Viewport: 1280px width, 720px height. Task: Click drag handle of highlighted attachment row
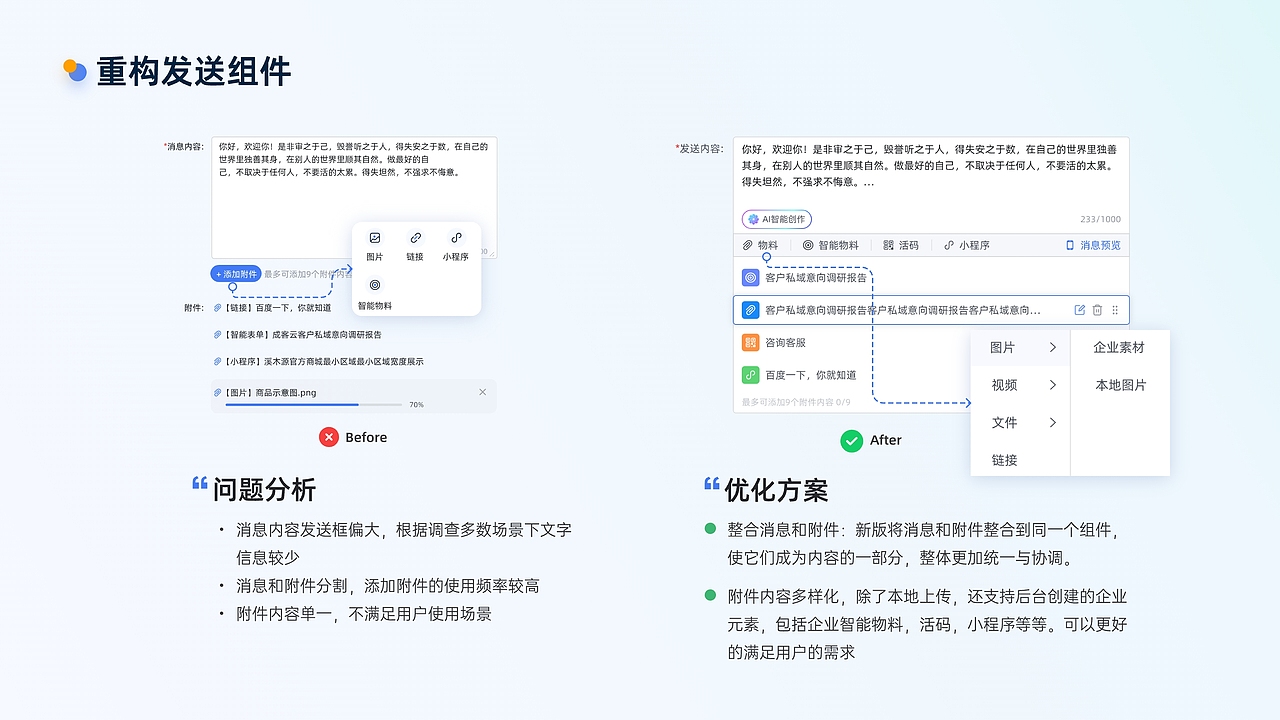point(1115,310)
